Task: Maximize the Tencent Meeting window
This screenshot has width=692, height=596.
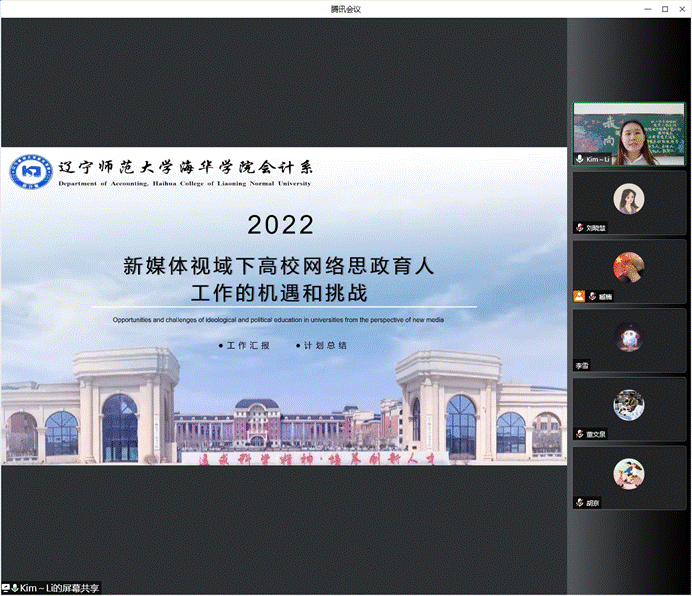Action: [x=665, y=8]
